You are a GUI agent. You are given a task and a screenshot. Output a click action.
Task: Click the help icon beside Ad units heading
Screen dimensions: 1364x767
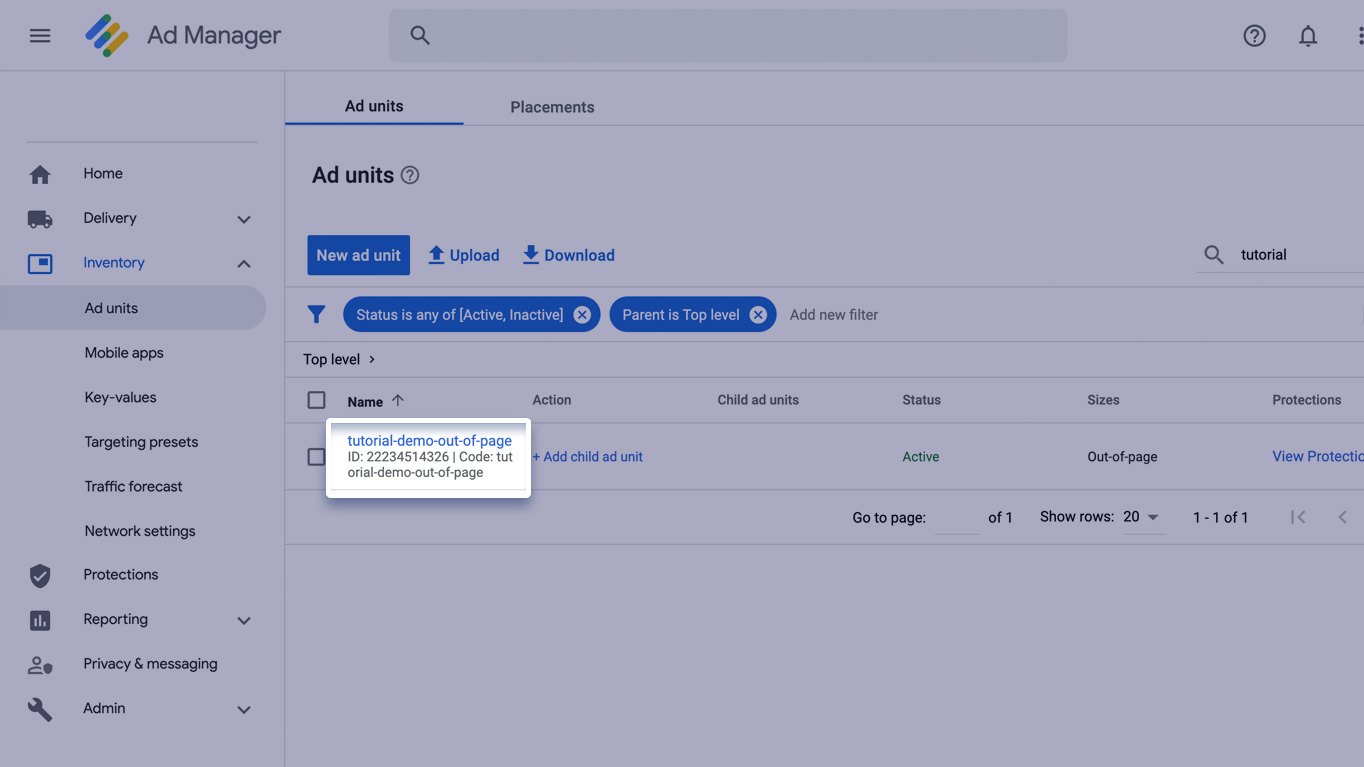[x=410, y=175]
